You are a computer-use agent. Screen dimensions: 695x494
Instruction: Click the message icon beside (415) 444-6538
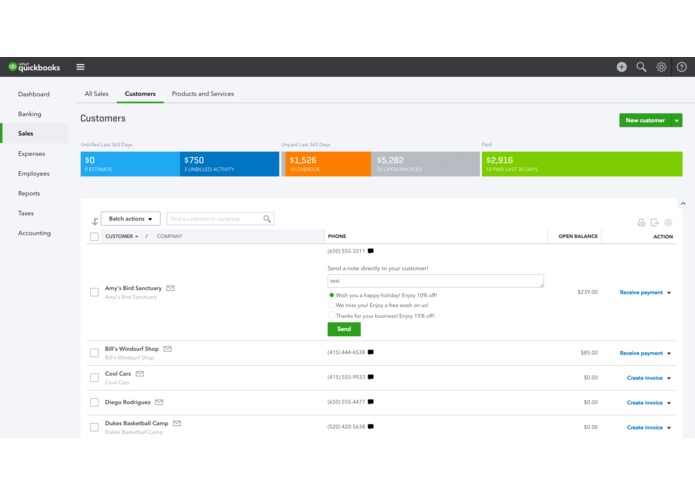tap(371, 352)
